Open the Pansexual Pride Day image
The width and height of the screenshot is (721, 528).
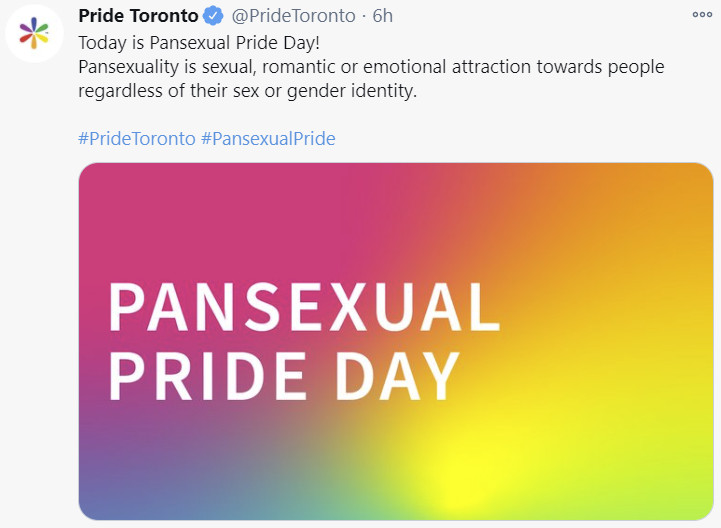tap(396, 341)
